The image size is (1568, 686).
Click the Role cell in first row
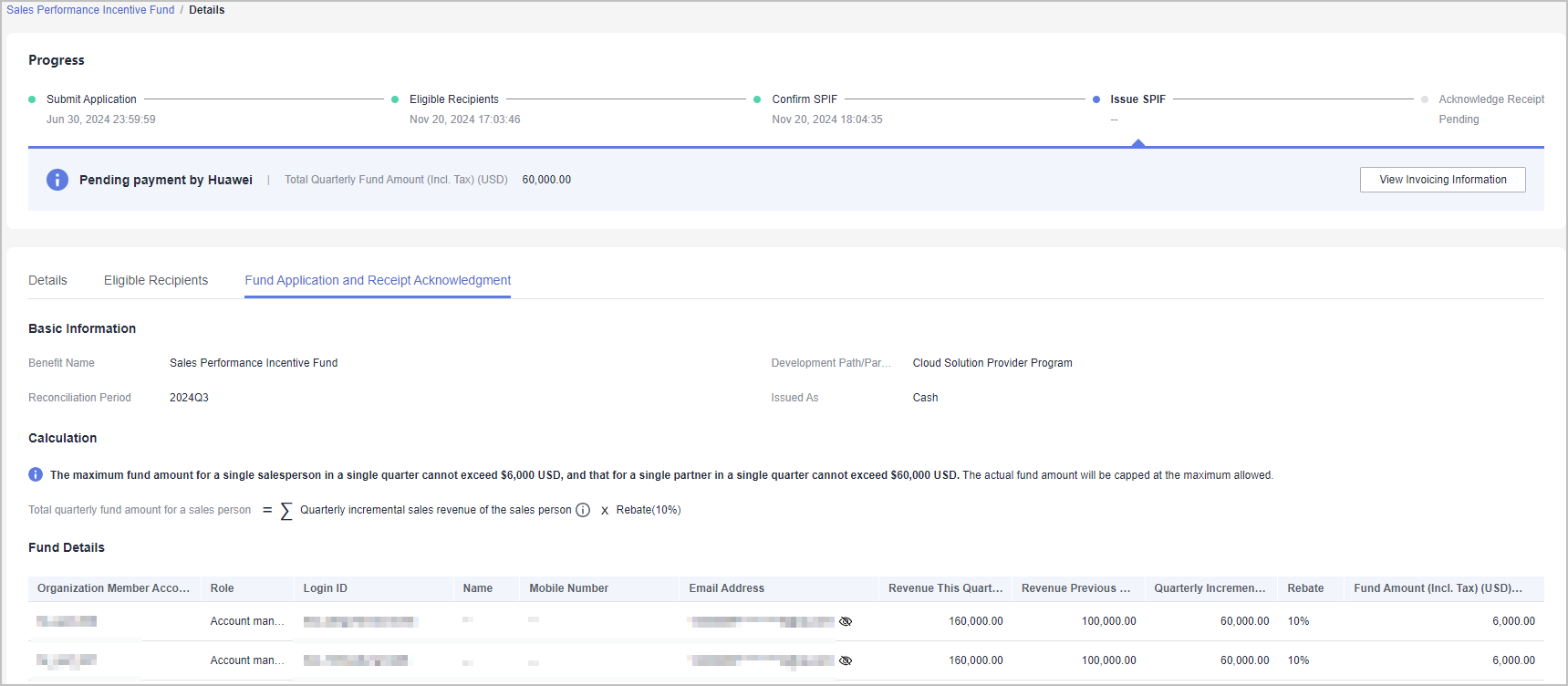(247, 621)
